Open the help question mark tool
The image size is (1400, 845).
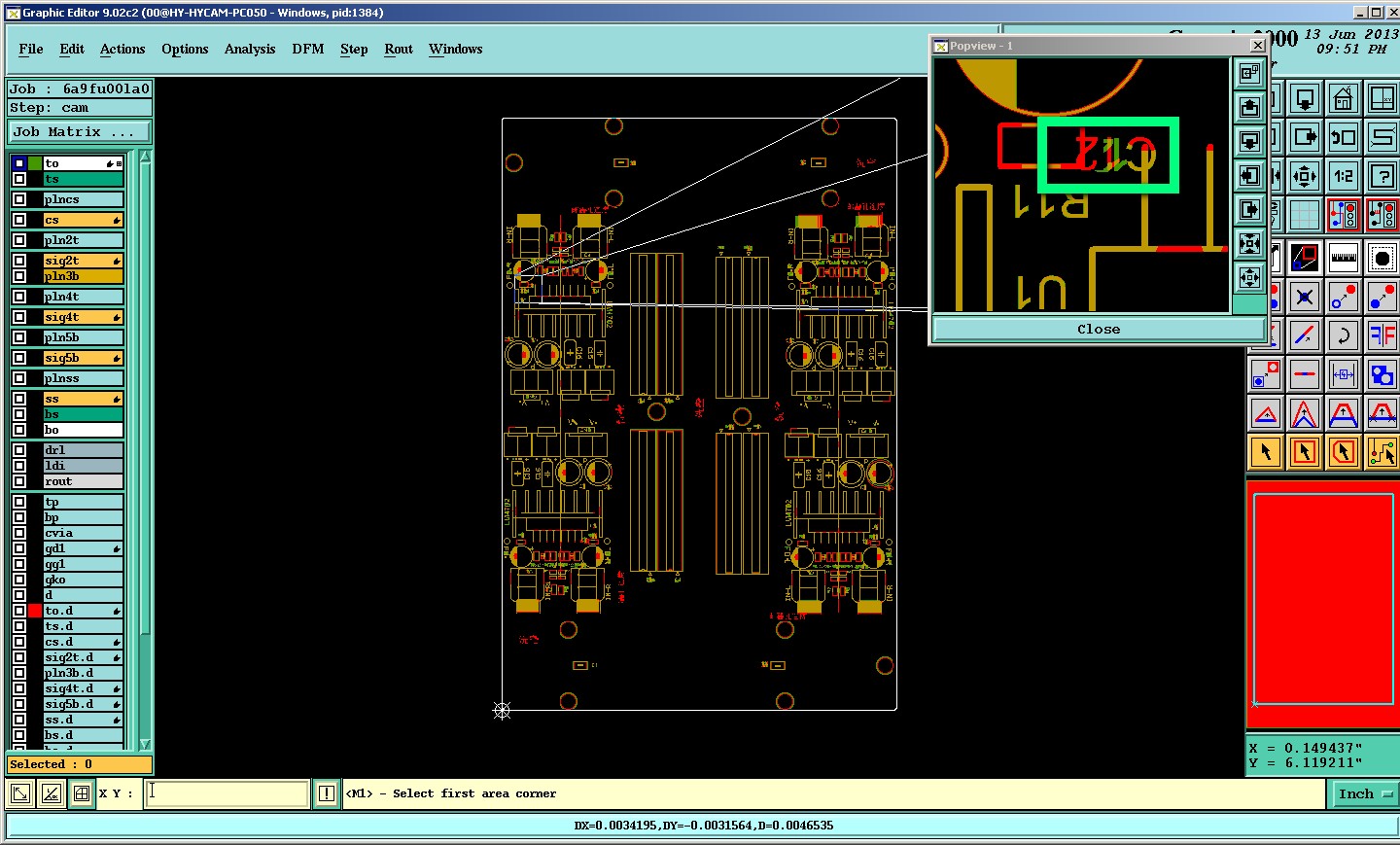[1382, 176]
